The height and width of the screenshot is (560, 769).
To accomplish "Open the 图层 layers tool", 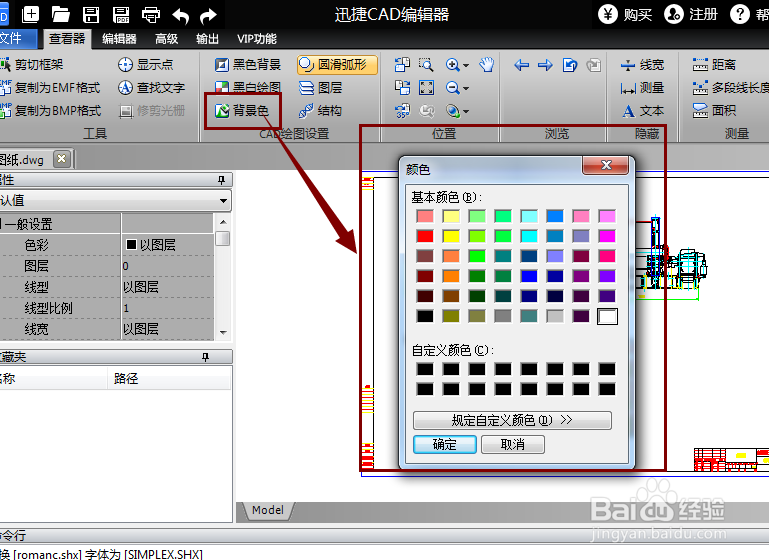I will [320, 88].
